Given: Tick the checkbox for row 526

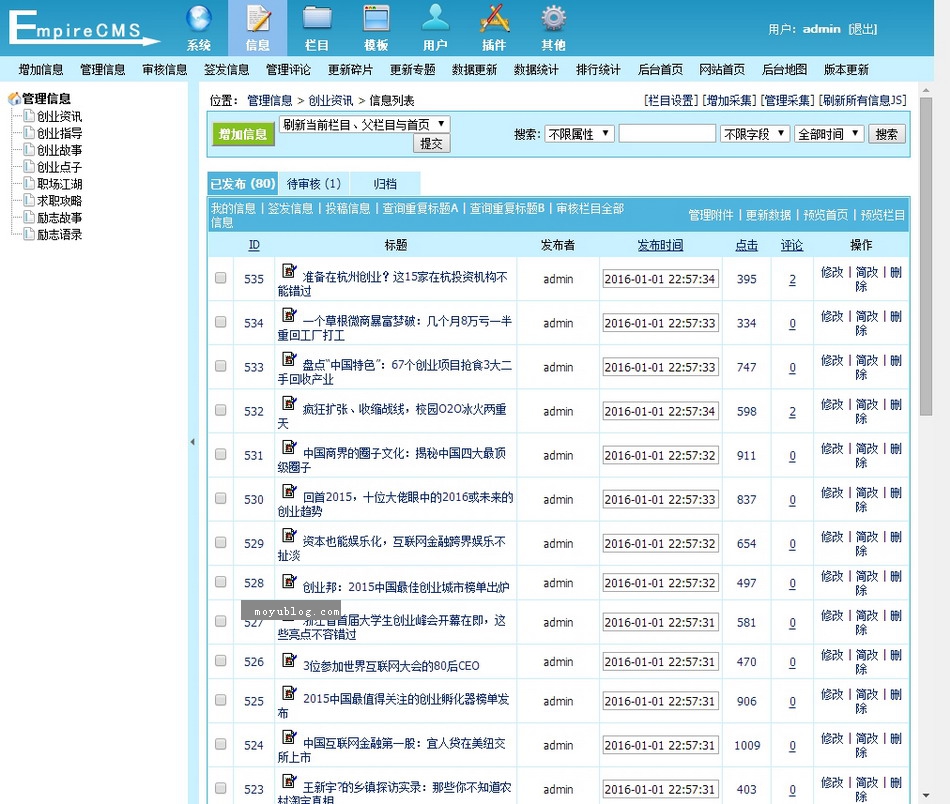Looking at the screenshot, I should pyautogui.click(x=221, y=660).
